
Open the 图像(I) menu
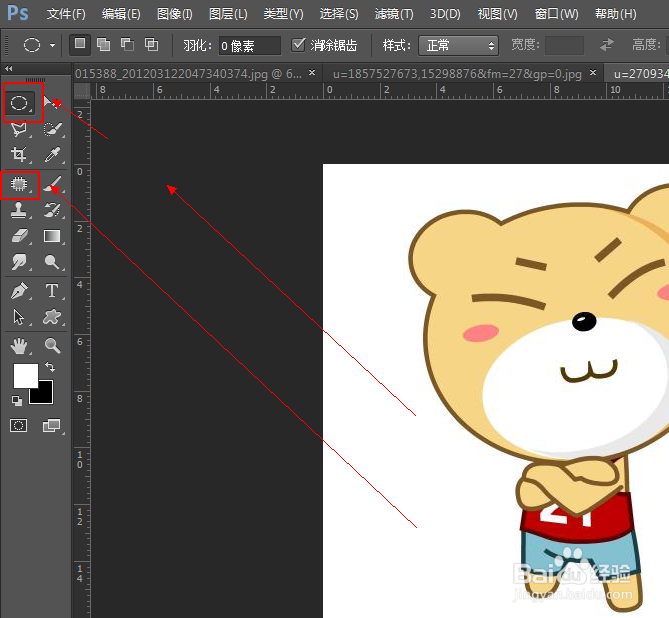pos(175,14)
